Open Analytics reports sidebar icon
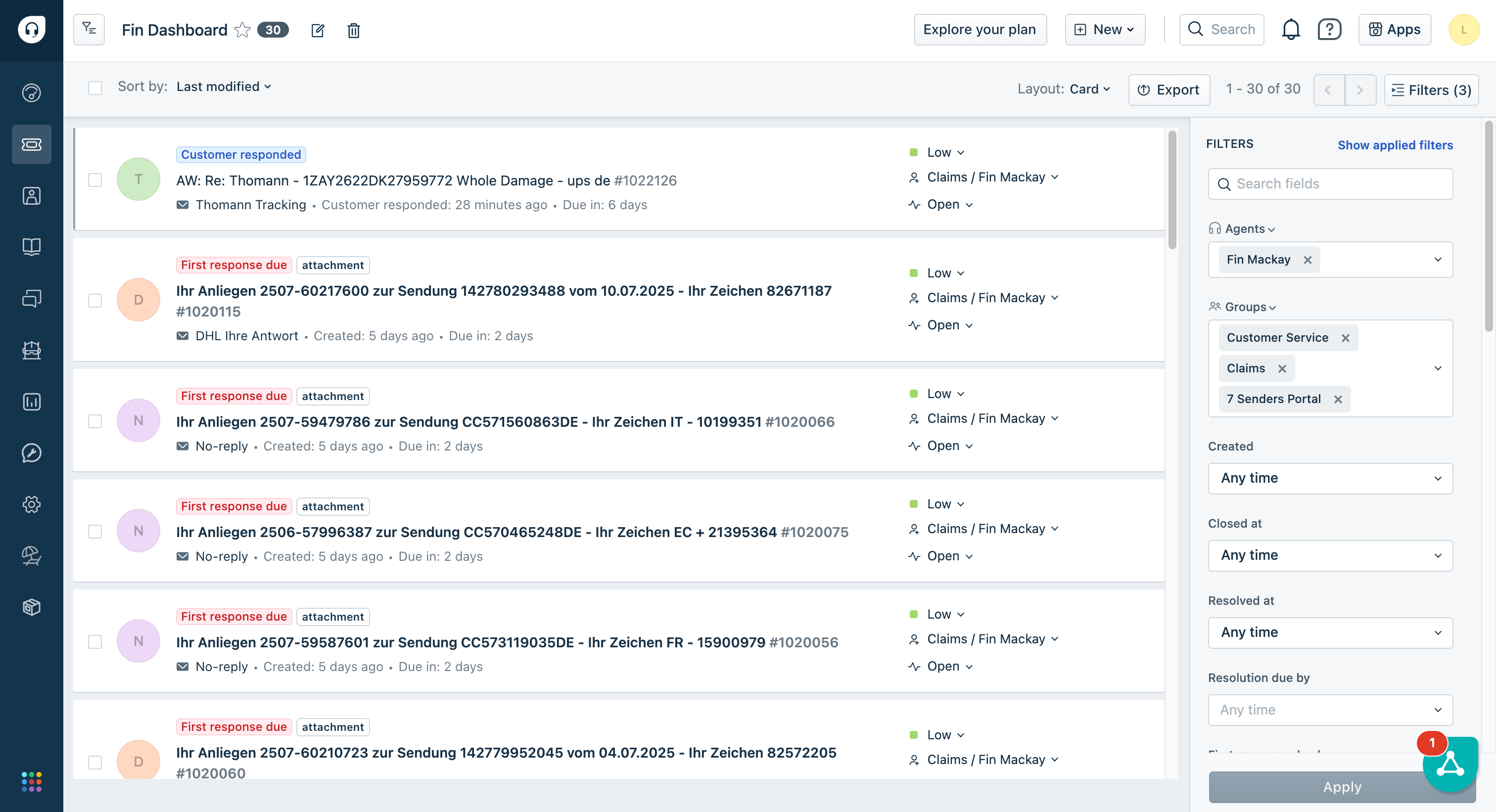This screenshot has height=812, width=1496. point(31,401)
